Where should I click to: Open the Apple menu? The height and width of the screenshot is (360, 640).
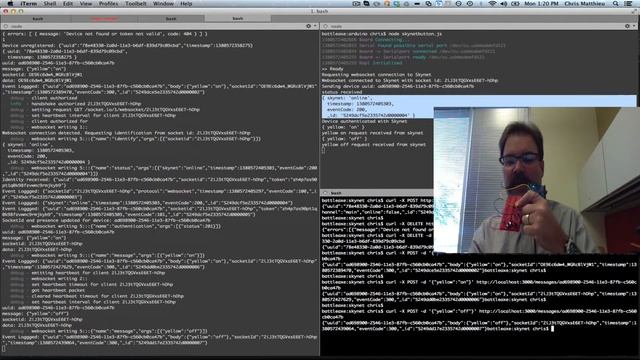click(10, 4)
